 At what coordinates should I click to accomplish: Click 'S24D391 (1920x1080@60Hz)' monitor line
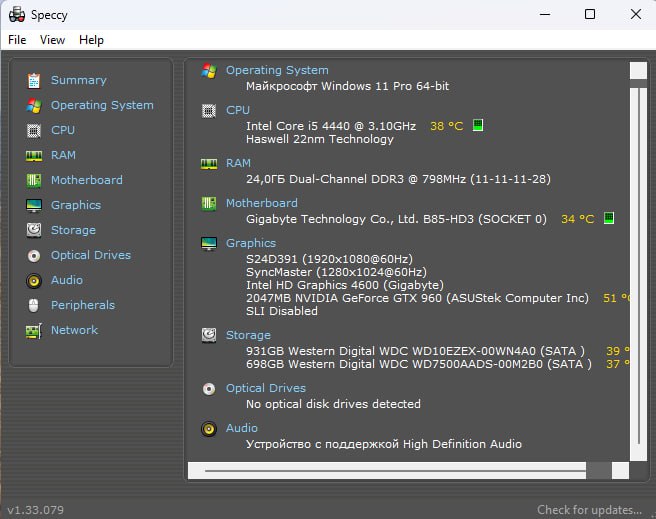329,259
